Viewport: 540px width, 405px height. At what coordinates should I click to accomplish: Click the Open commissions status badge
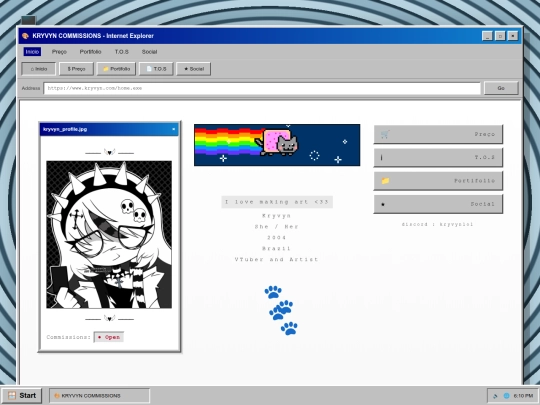point(109,337)
